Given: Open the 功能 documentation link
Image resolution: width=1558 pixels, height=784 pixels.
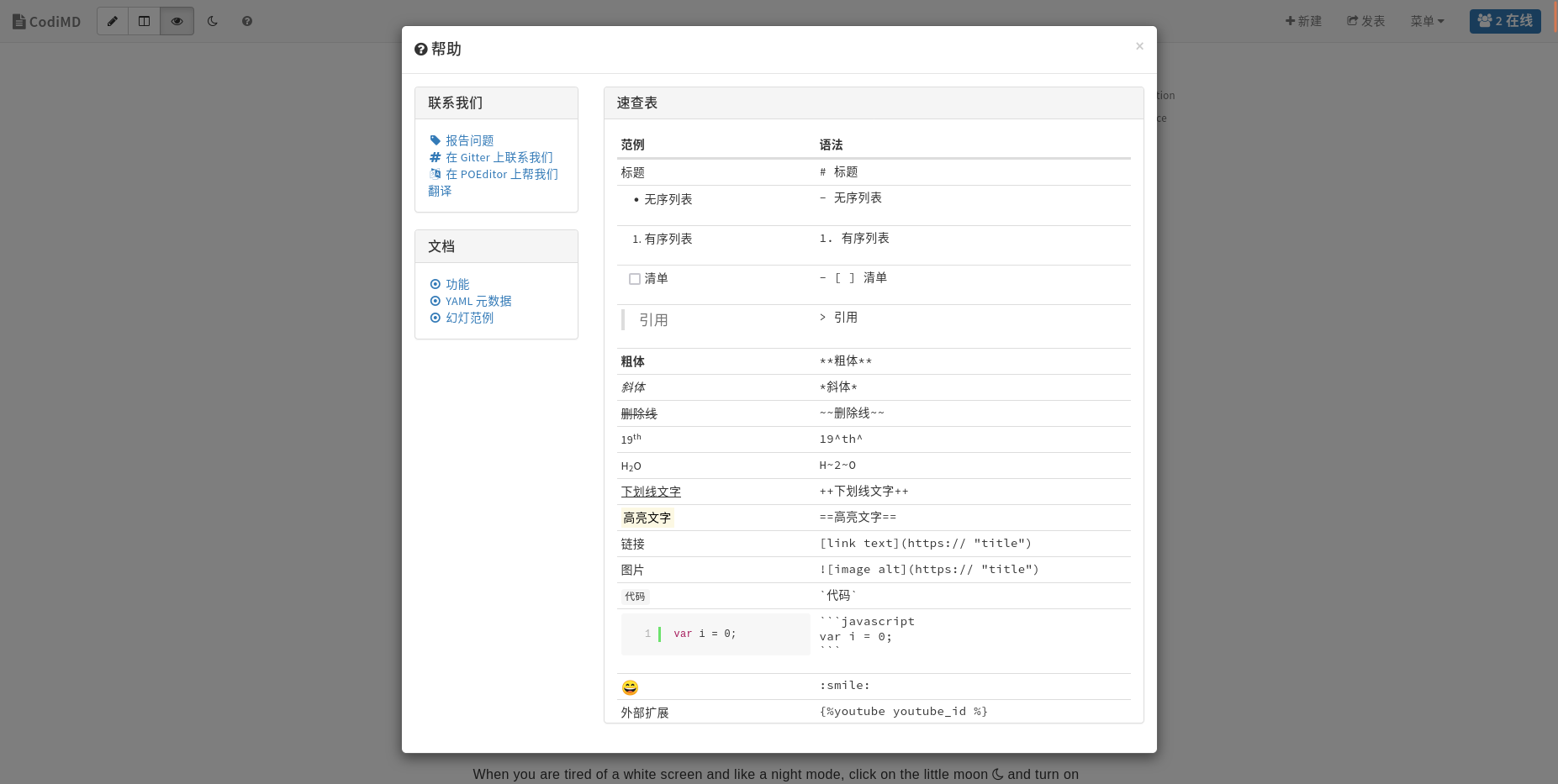Looking at the screenshot, I should (x=450, y=284).
